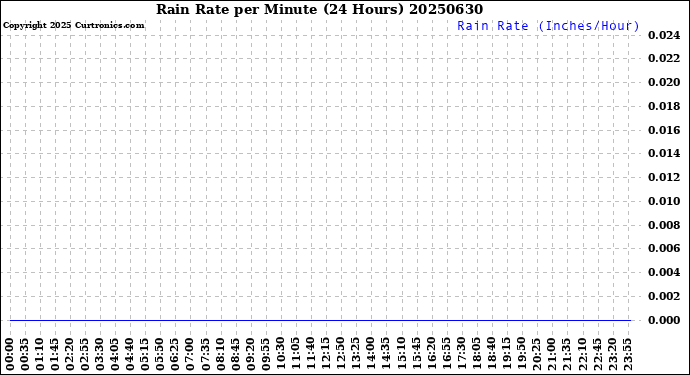690x375 pixels.
Task: Click the 0.016 y-axis value
Action: click(664, 130)
